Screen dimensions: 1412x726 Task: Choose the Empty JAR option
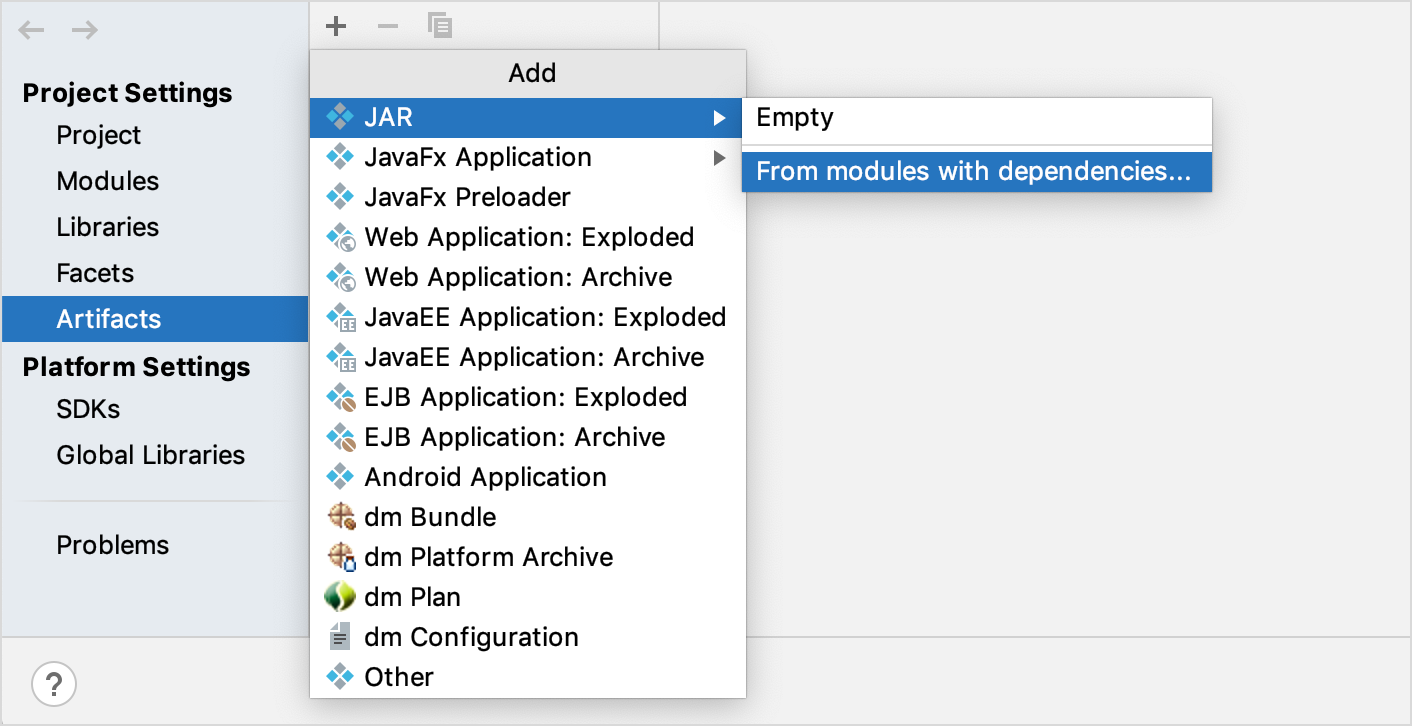tap(795, 117)
